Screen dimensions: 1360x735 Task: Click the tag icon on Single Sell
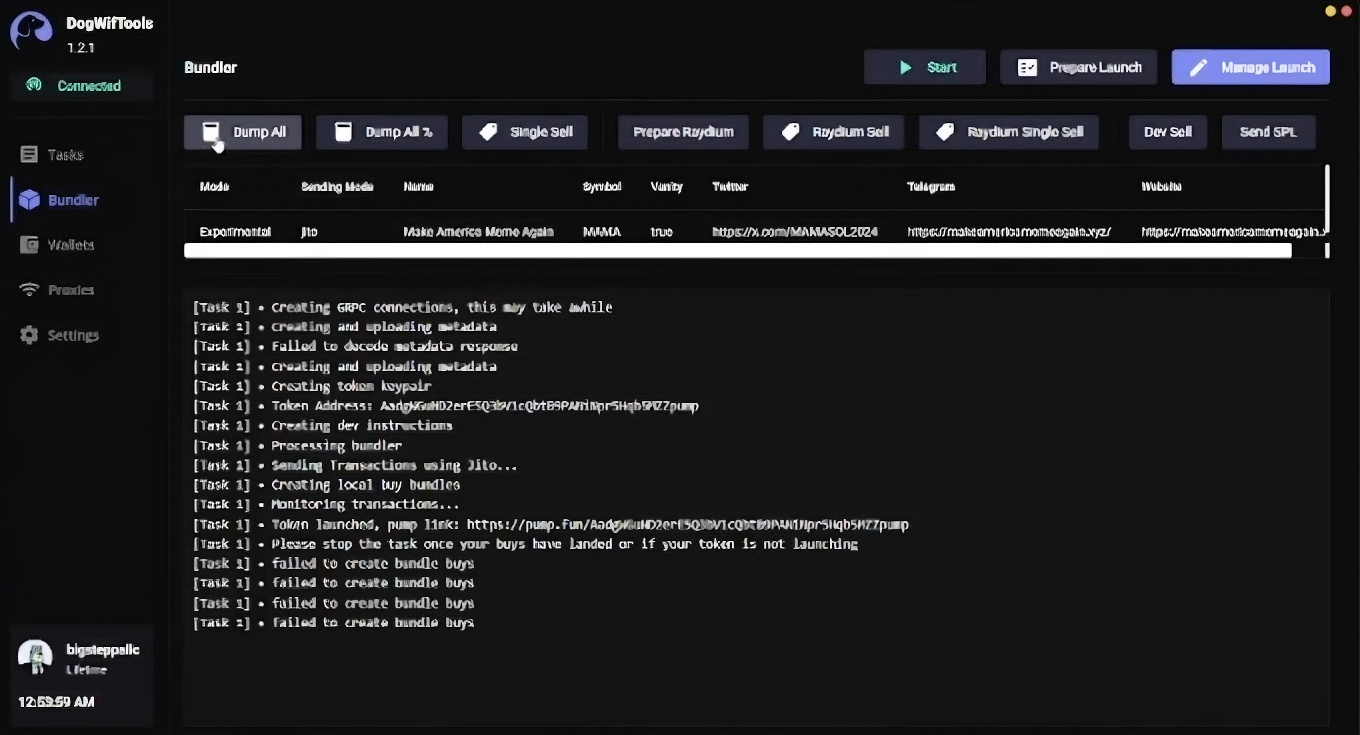488,132
